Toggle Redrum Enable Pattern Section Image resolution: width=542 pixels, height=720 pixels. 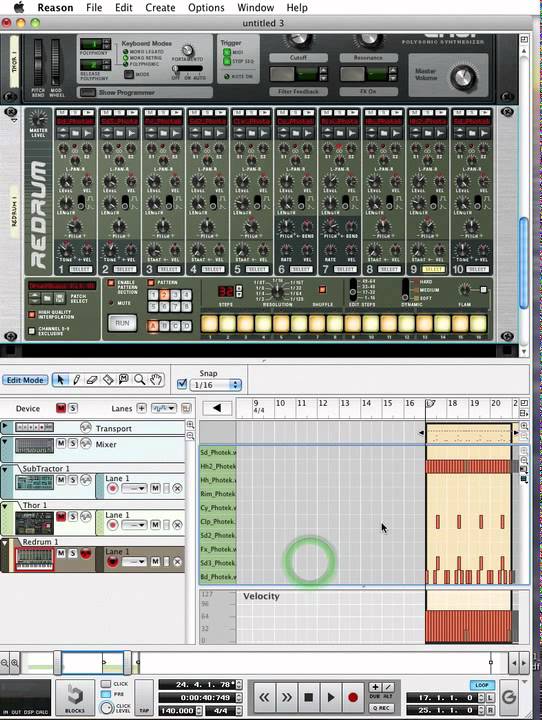pyautogui.click(x=111, y=283)
